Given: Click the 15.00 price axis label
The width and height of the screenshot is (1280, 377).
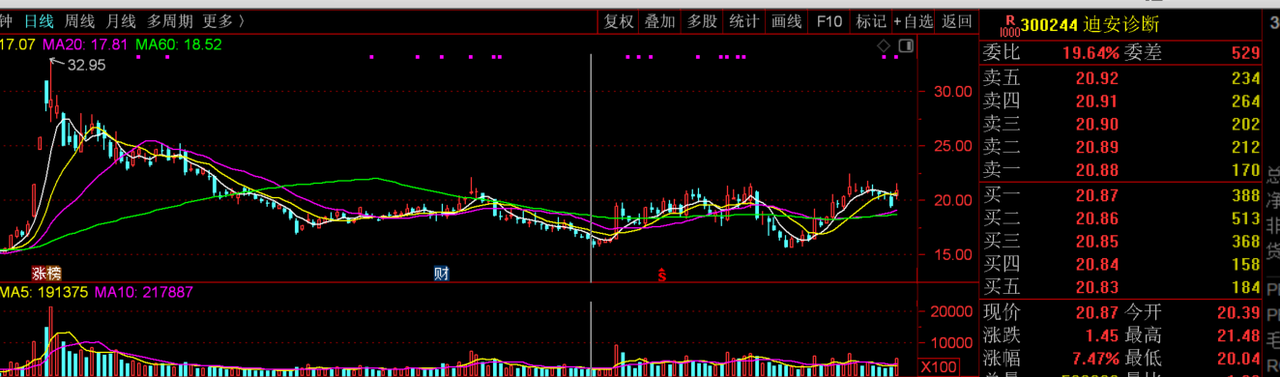Looking at the screenshot, I should 952,255.
